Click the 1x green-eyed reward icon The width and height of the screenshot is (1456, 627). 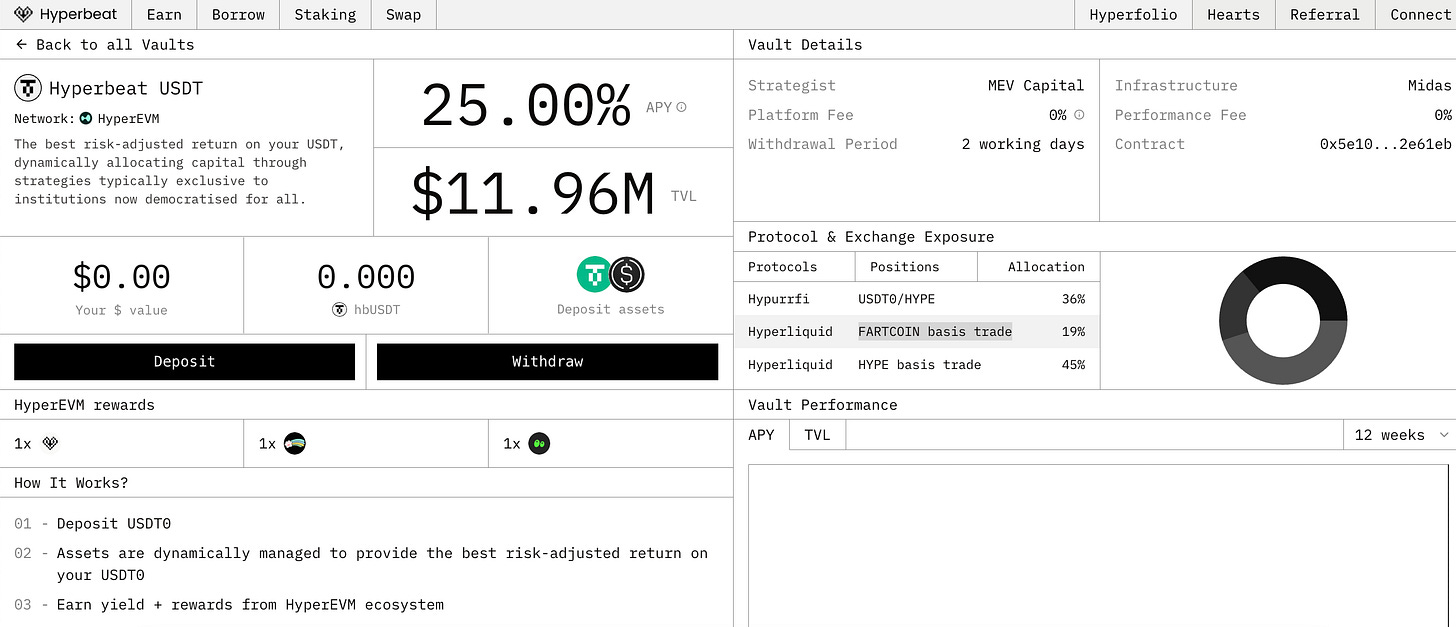[x=539, y=443]
